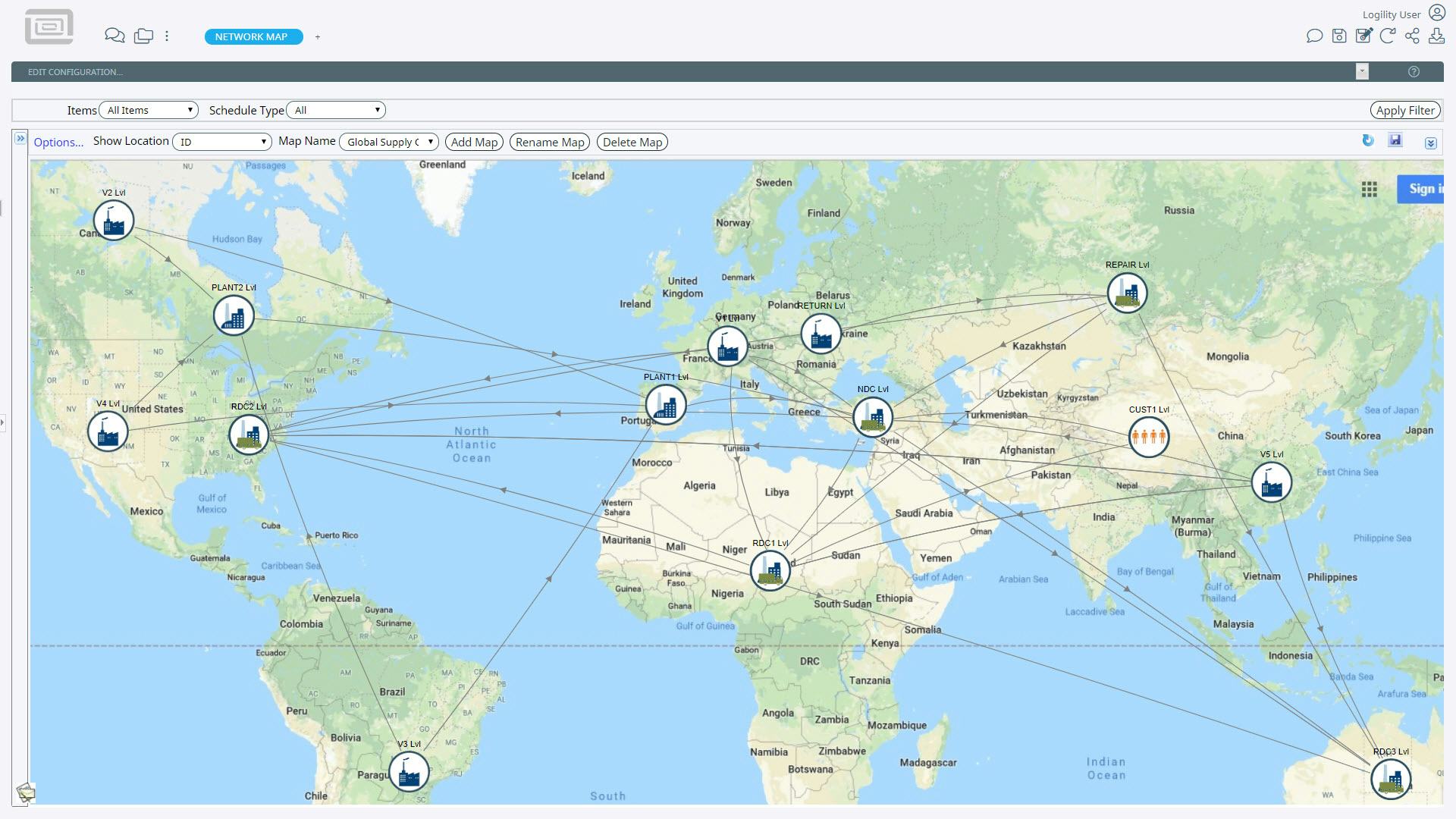Click the RDC1 Lvl warehouse node
1456x819 pixels.
coord(770,570)
